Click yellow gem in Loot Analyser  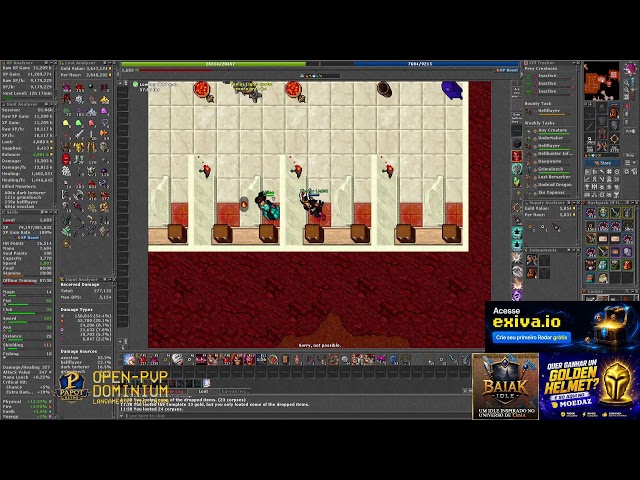[66, 122]
